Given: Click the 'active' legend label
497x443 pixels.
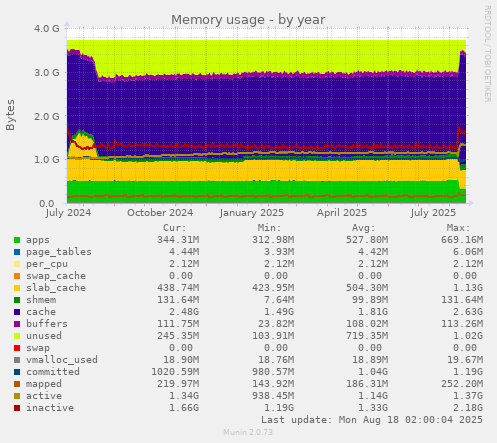Looking at the screenshot, I should 44,396.
